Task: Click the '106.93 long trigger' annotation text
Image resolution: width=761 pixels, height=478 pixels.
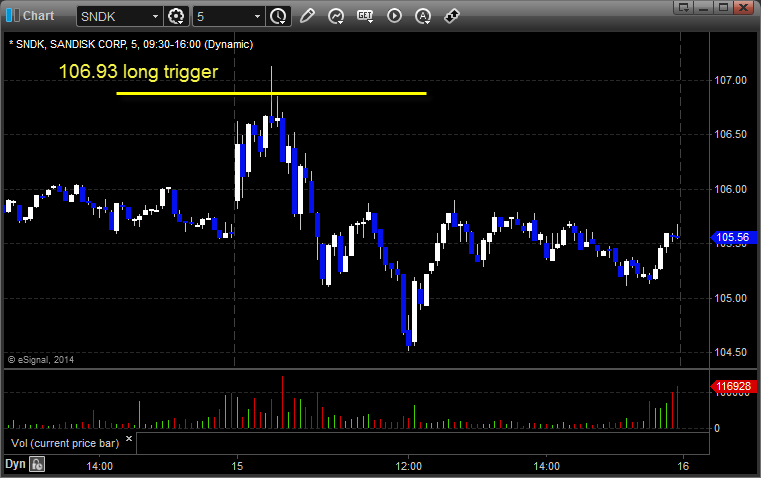Action: 138,72
